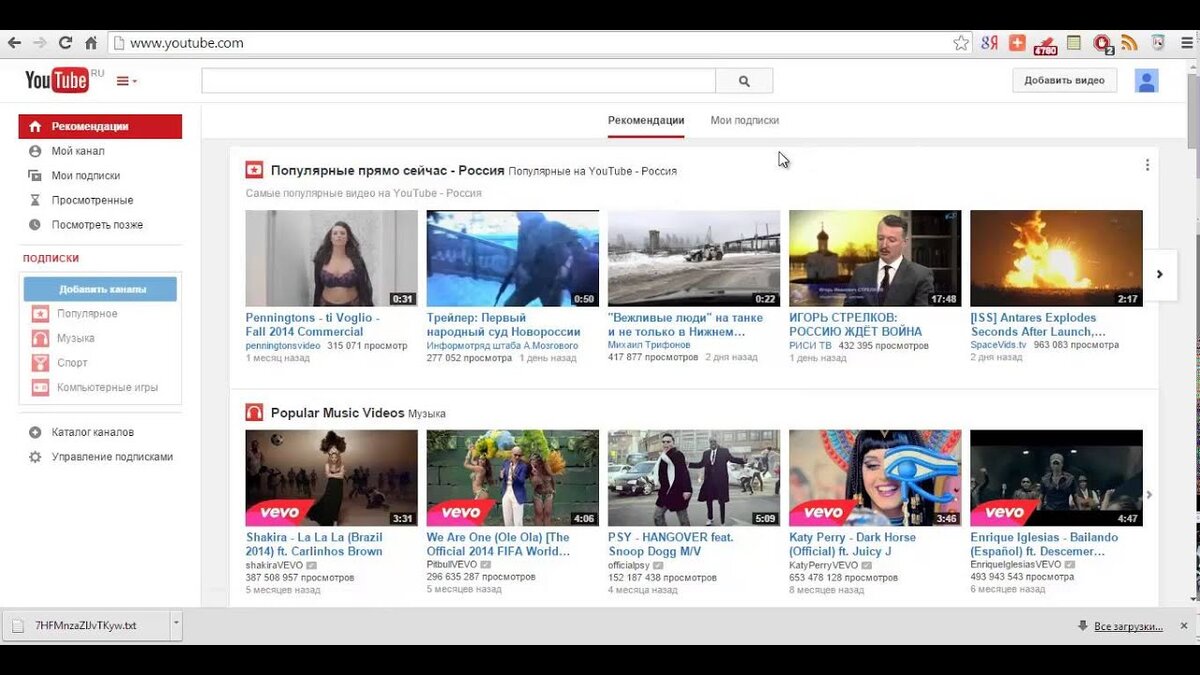Click the Добавить видео button
1200x675 pixels.
coord(1064,80)
